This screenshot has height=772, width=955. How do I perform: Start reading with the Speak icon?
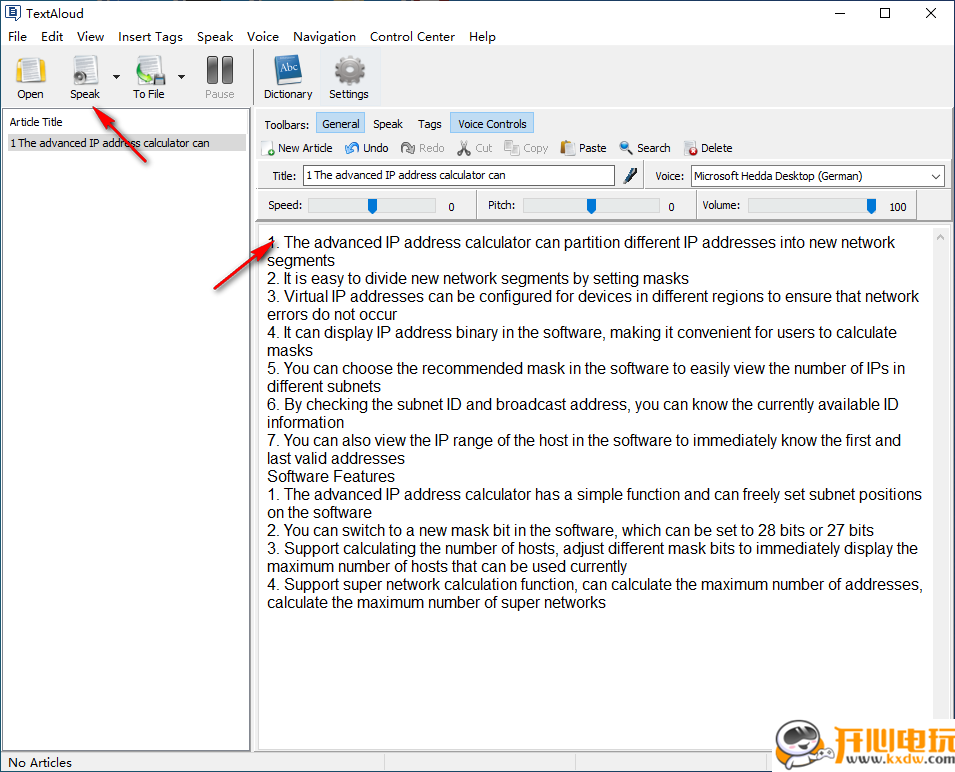pyautogui.click(x=85, y=71)
